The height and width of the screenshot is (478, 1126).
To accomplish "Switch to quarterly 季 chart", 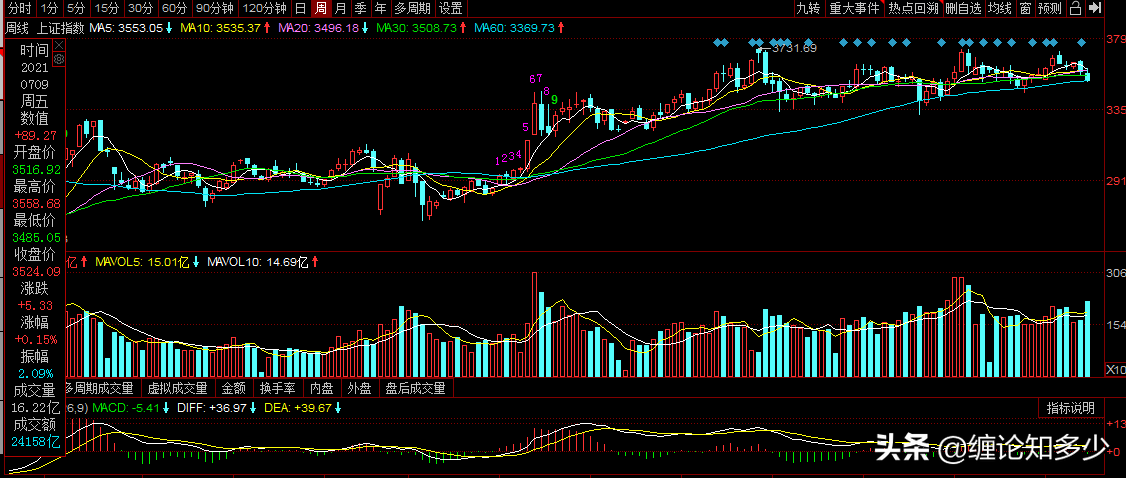I will click(x=360, y=9).
